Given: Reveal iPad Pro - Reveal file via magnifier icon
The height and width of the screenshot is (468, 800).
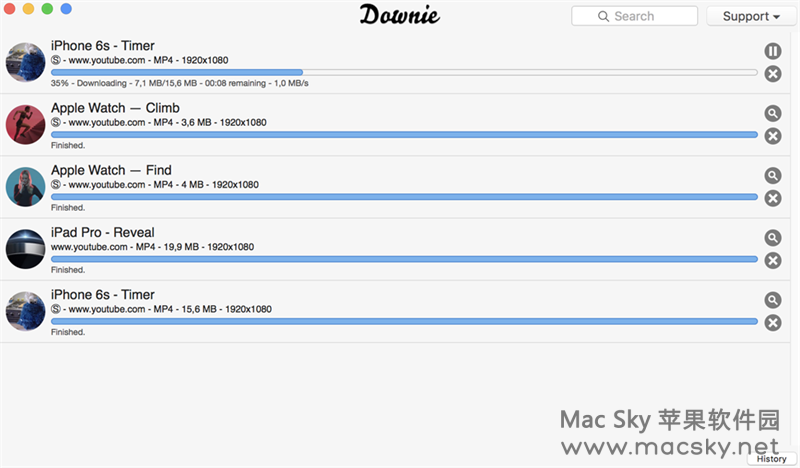Looking at the screenshot, I should [772, 238].
